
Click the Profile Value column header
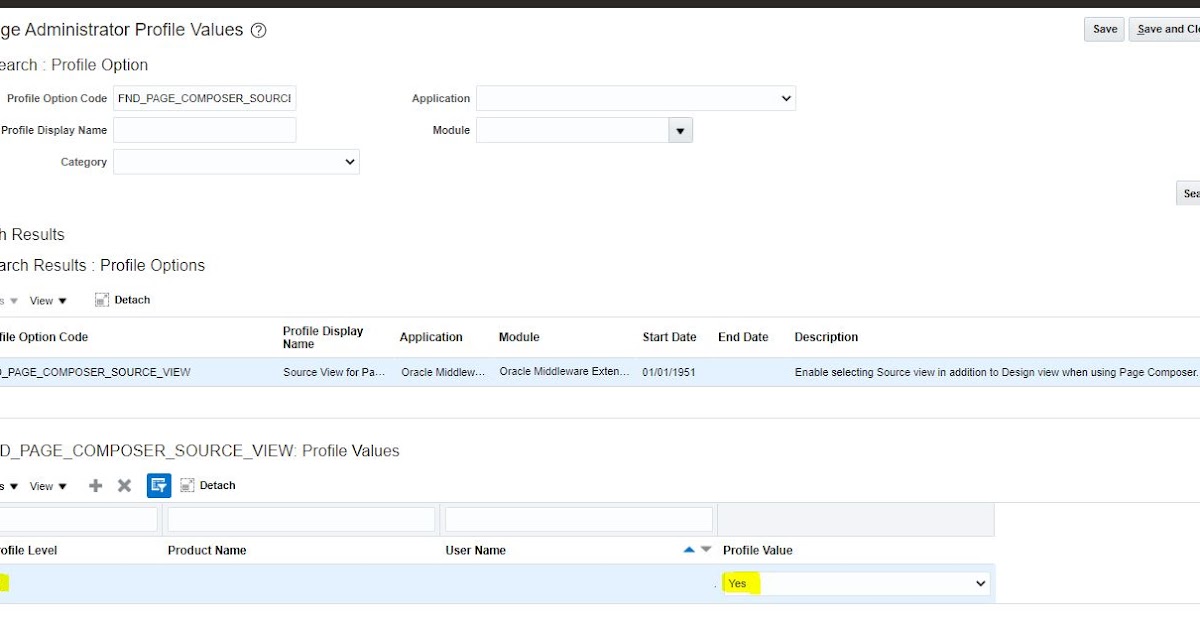[758, 550]
